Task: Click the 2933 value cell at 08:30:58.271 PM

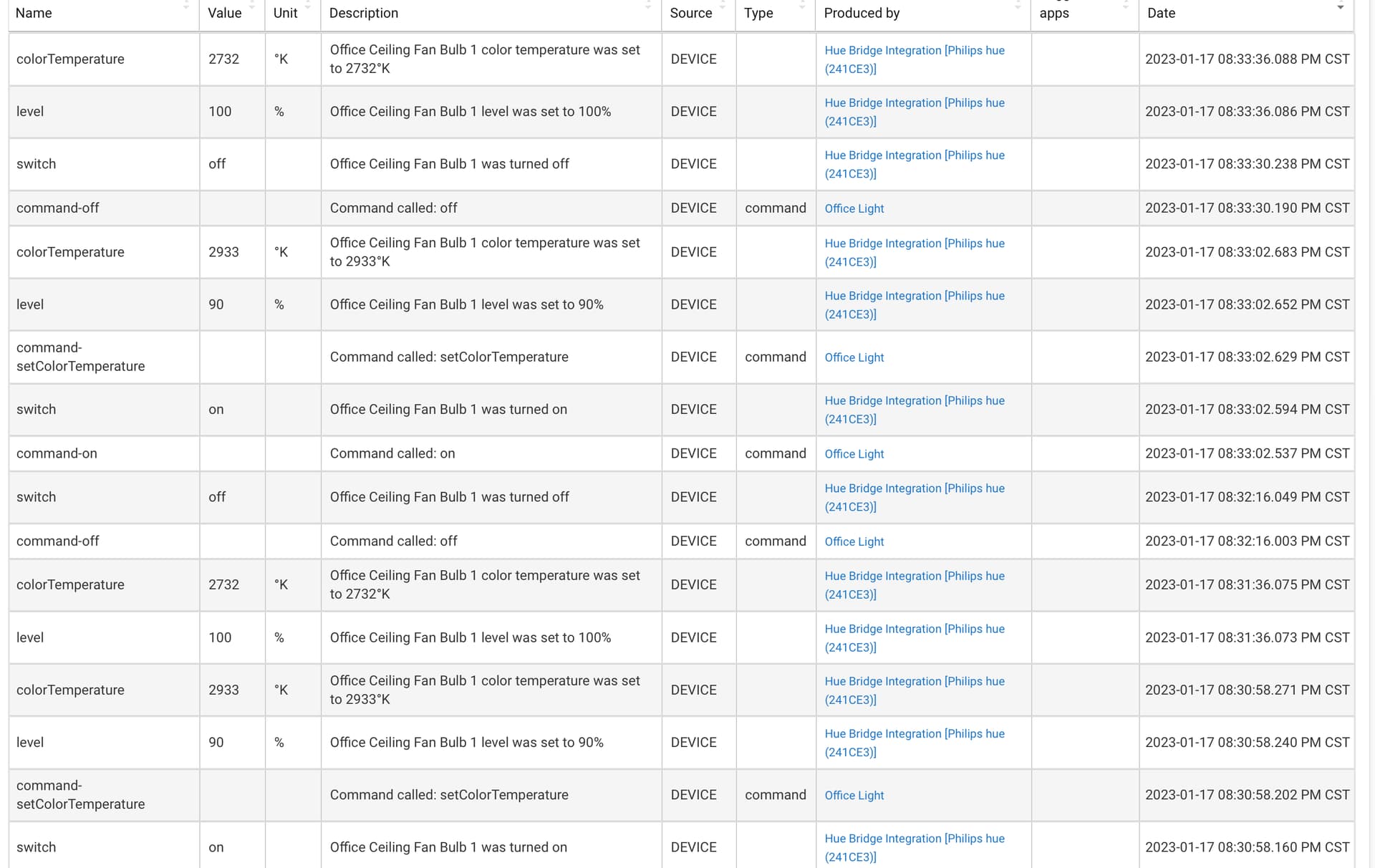Action: pyautogui.click(x=223, y=690)
